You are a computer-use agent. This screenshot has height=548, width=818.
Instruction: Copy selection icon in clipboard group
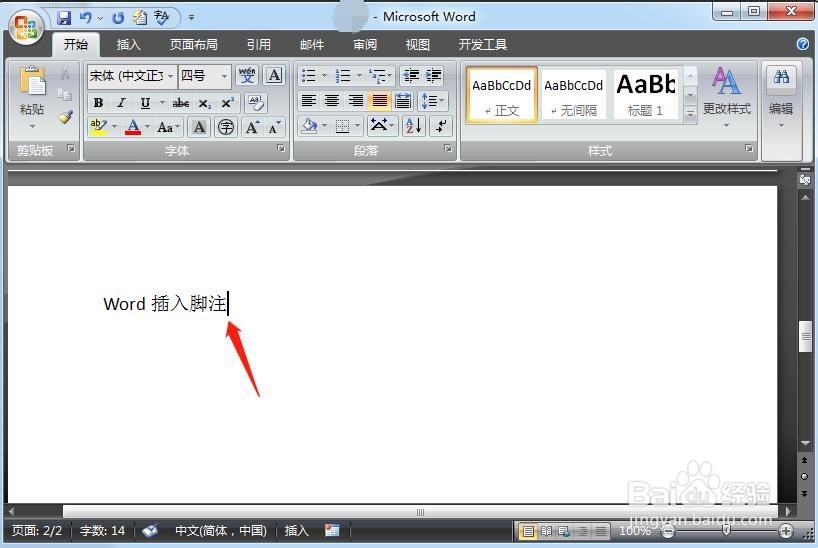tap(65, 95)
